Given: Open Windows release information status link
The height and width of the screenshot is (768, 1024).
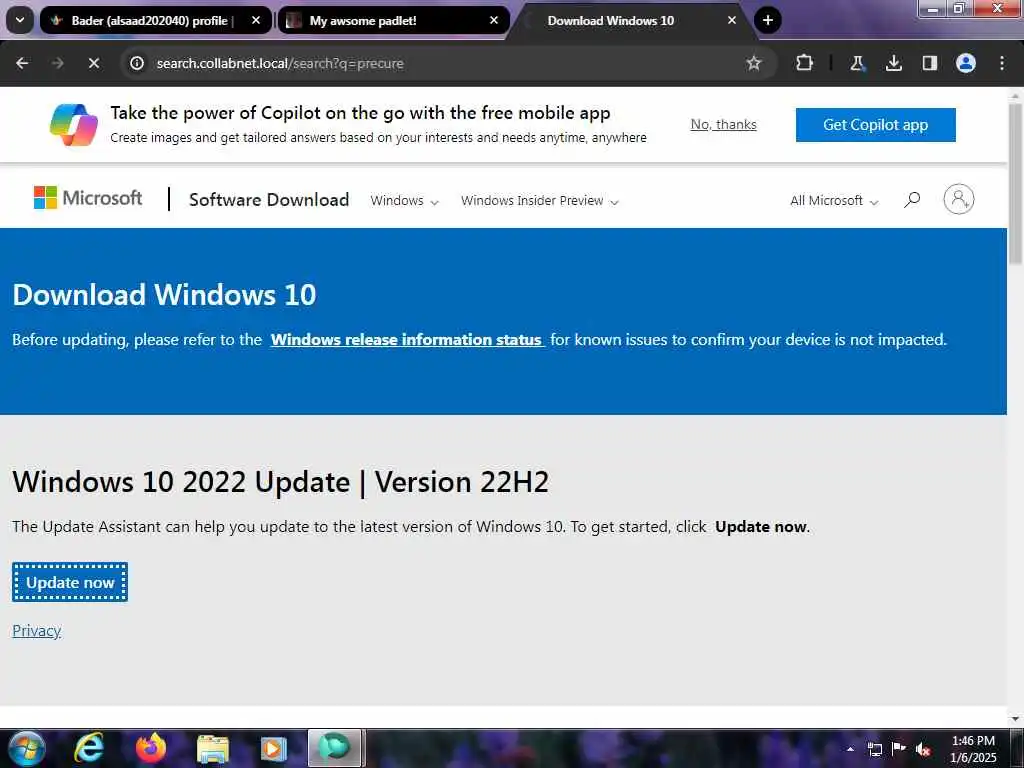Looking at the screenshot, I should [407, 340].
